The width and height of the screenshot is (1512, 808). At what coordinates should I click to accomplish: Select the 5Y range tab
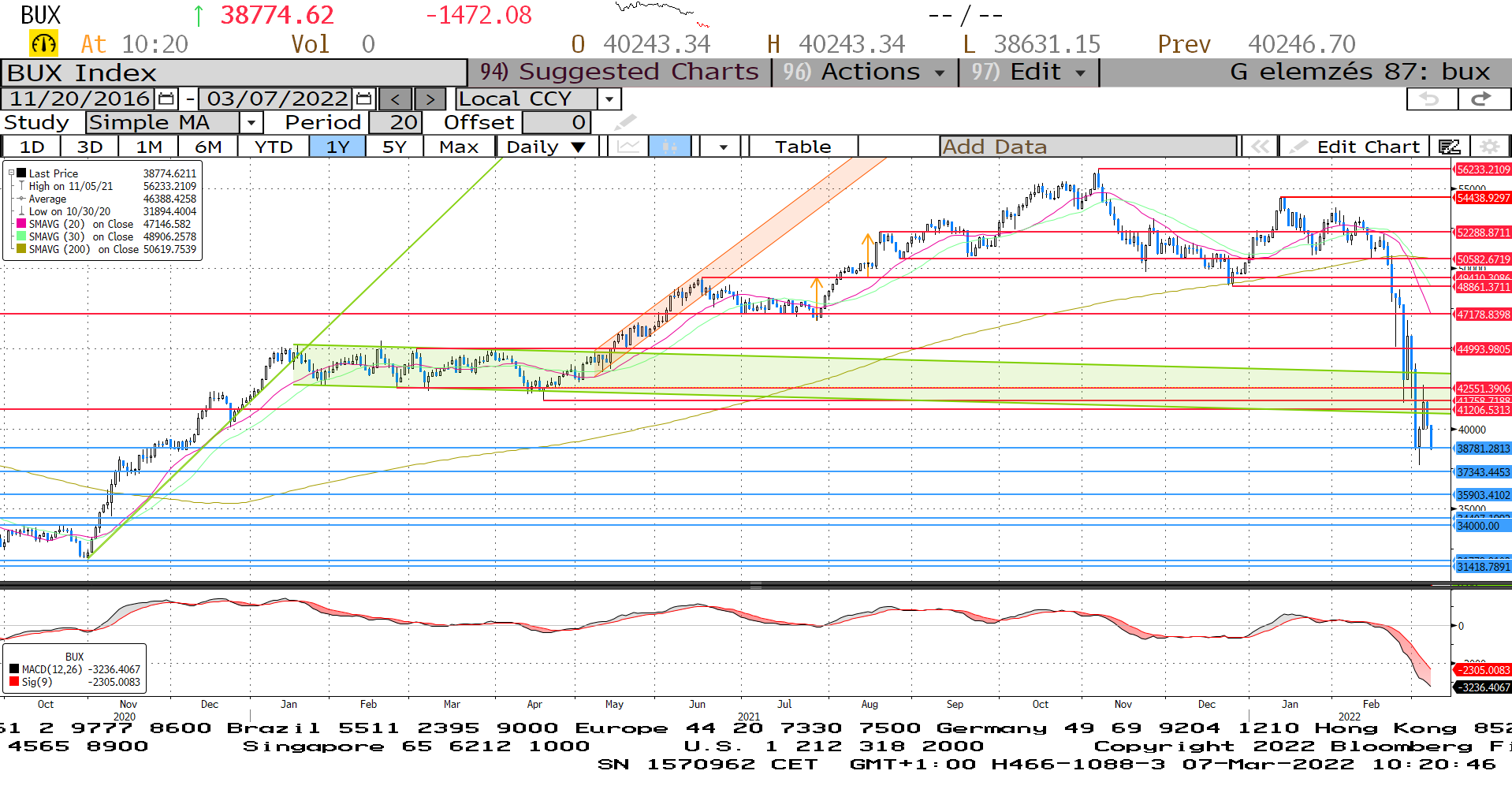click(394, 147)
